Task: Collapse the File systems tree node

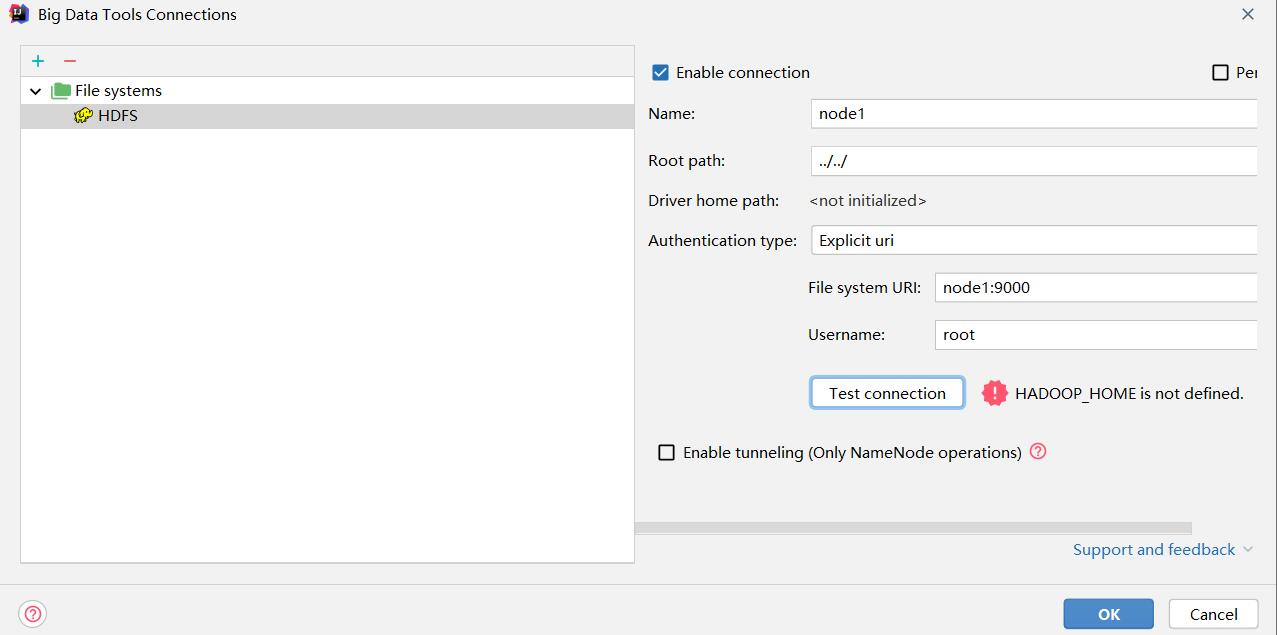Action: [36, 91]
